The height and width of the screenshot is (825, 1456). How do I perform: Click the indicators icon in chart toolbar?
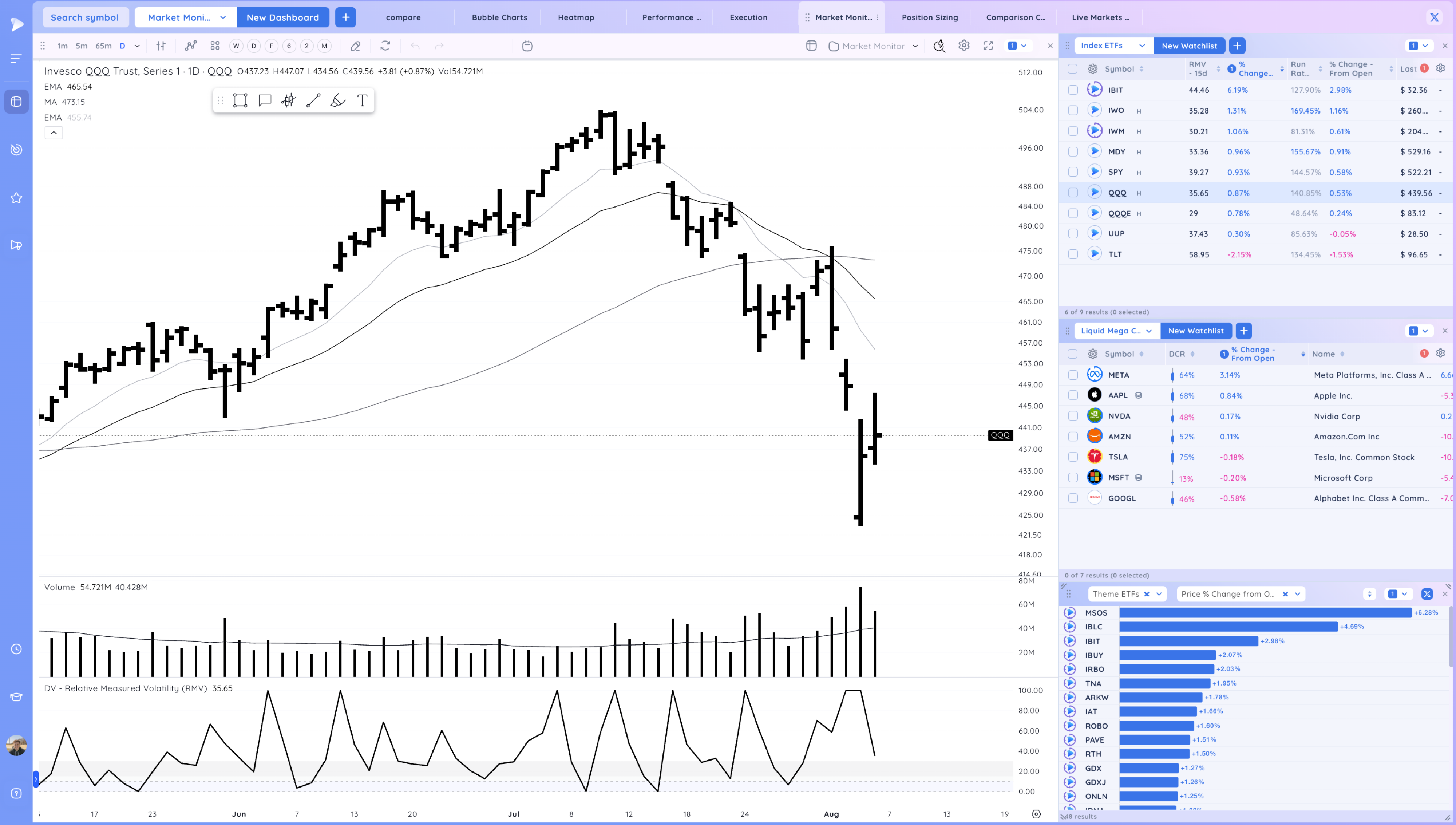[x=191, y=46]
